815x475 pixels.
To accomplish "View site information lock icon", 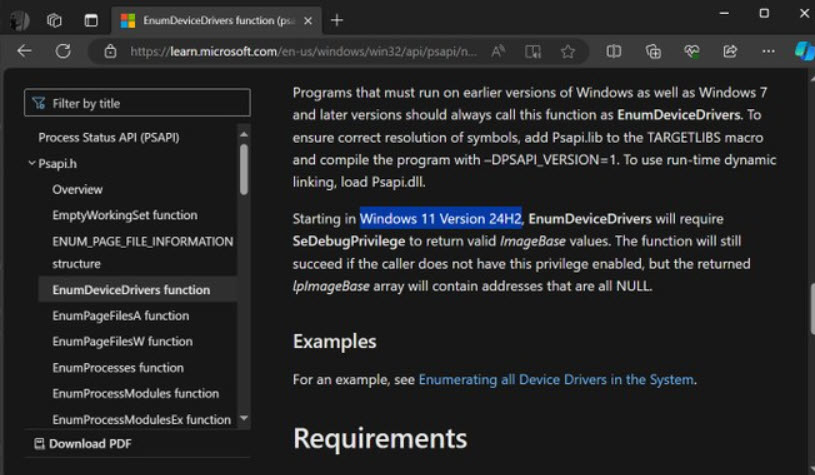I will (x=110, y=51).
